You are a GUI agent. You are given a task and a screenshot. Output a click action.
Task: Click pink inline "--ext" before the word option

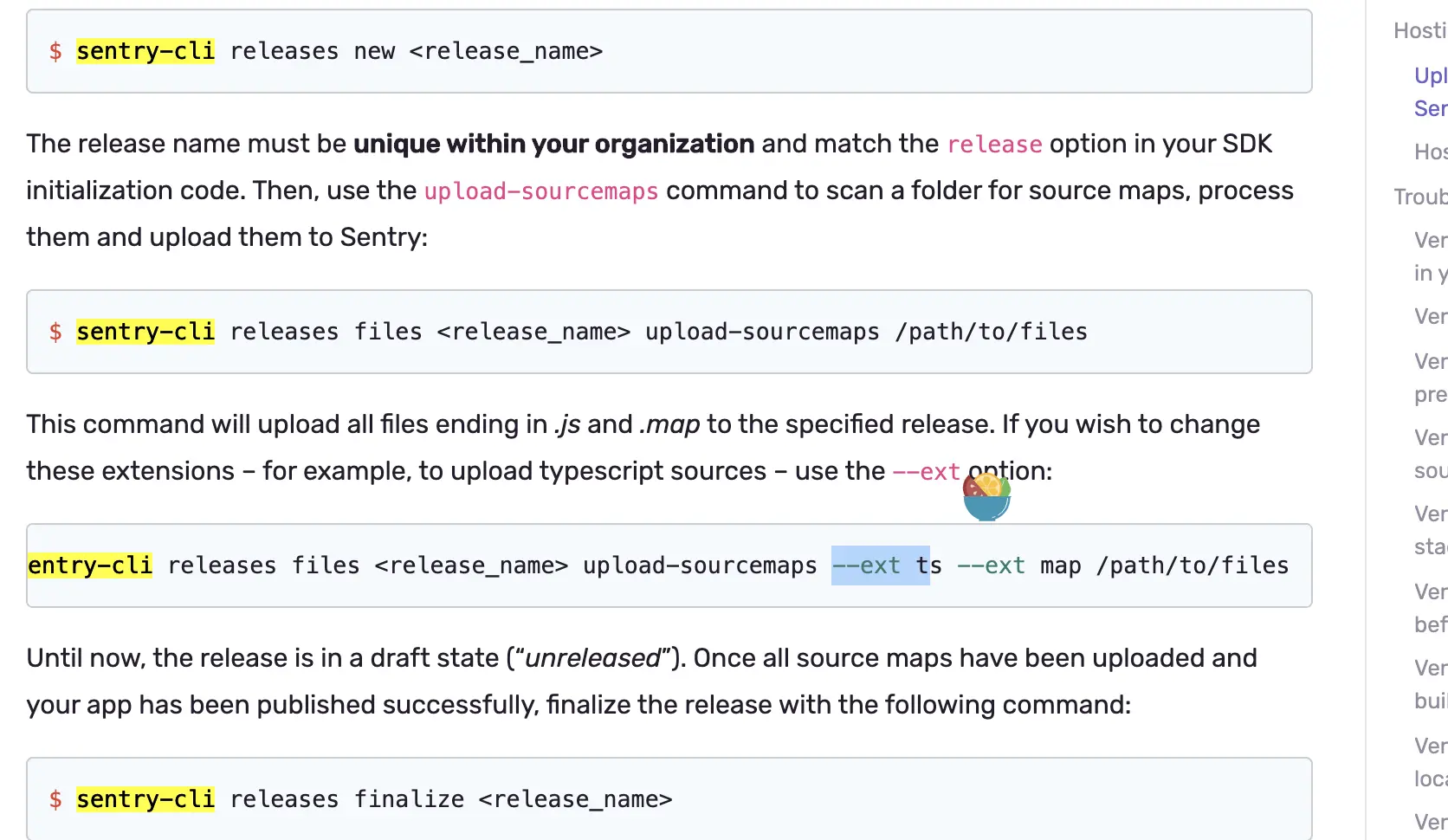[926, 471]
